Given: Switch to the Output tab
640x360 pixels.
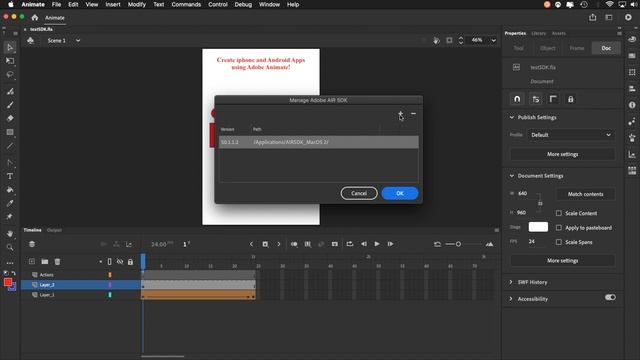Looking at the screenshot, I should click(54, 230).
